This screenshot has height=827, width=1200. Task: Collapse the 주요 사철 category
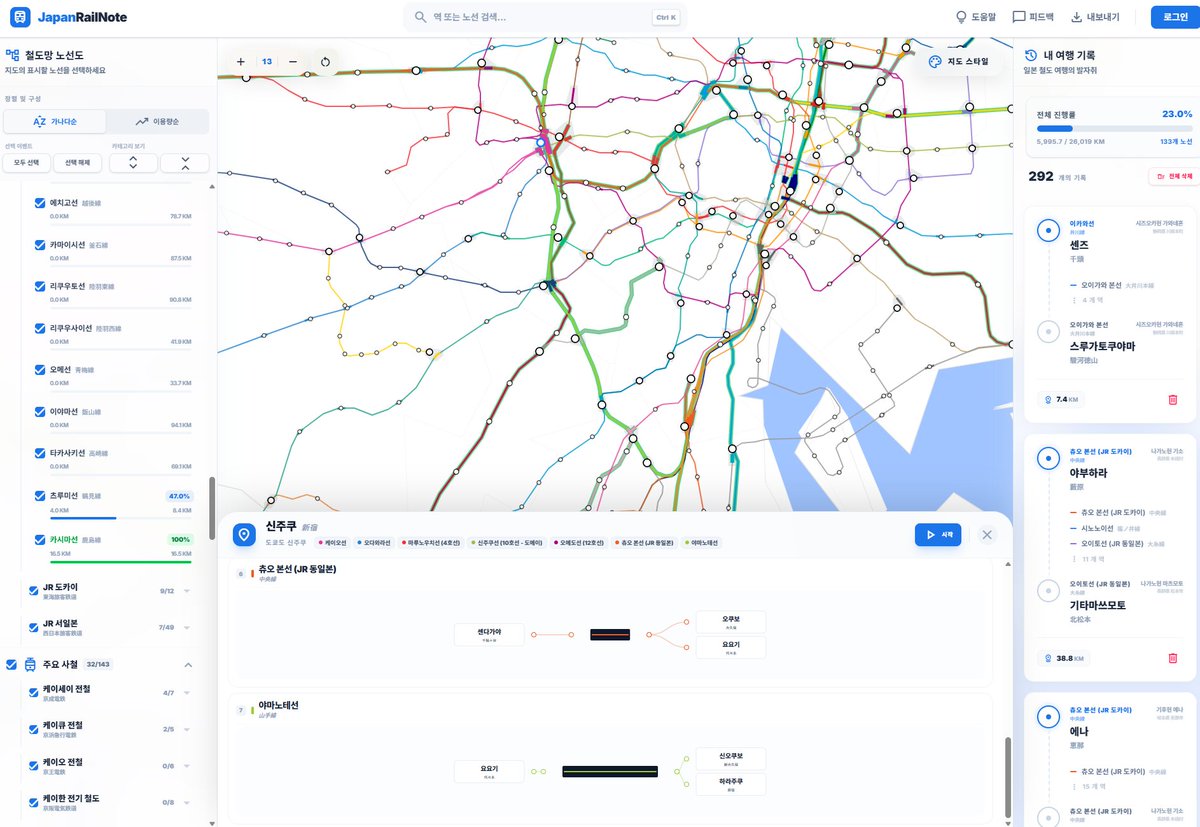(x=186, y=665)
